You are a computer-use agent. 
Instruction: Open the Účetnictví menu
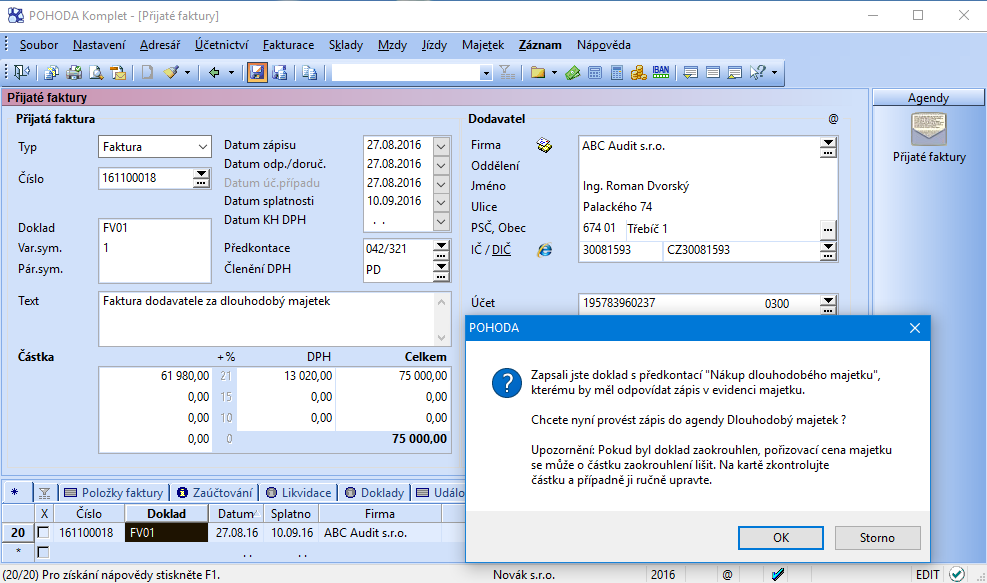point(222,45)
